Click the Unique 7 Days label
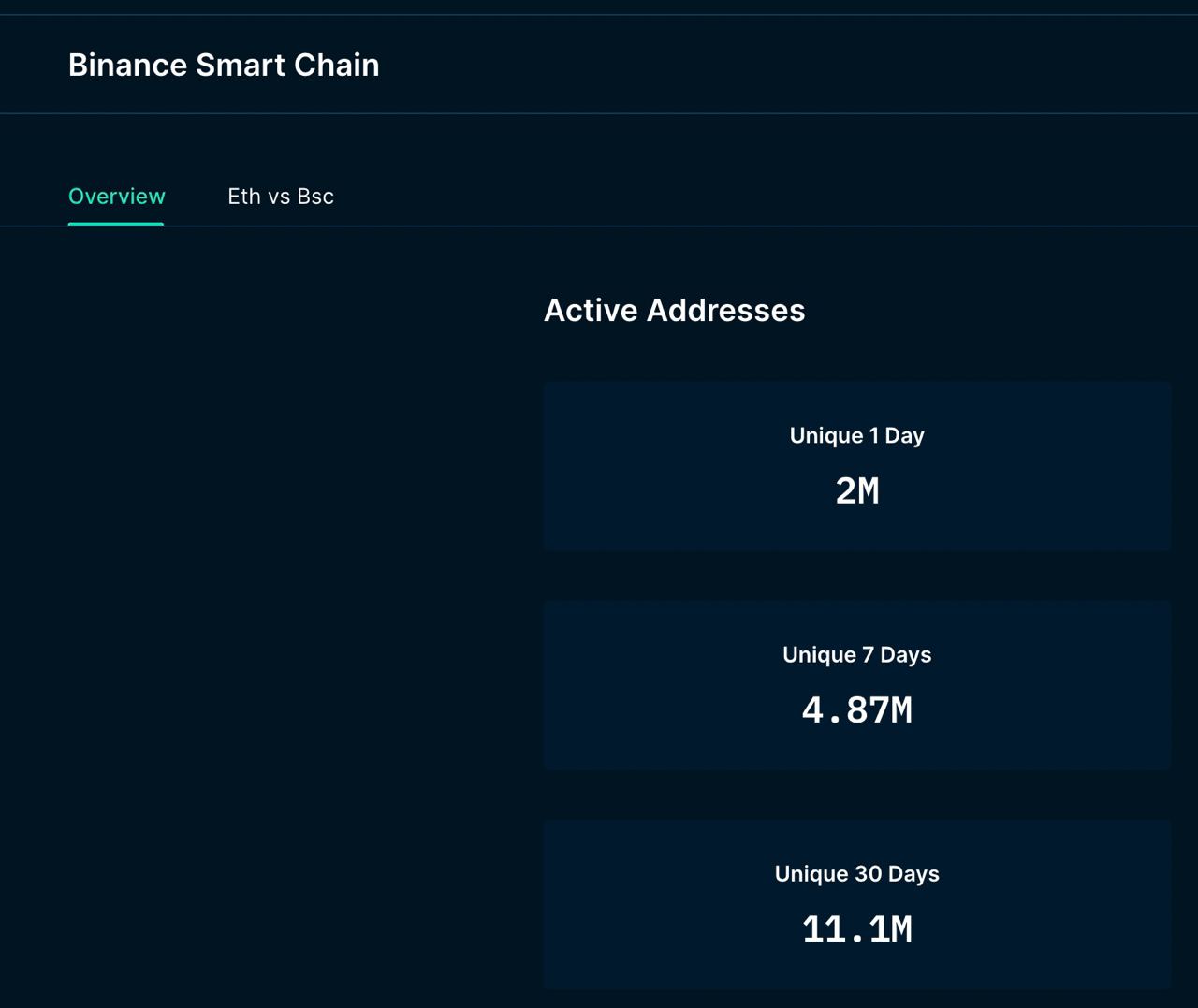Screen dimensions: 1198x1008 [x=857, y=654]
